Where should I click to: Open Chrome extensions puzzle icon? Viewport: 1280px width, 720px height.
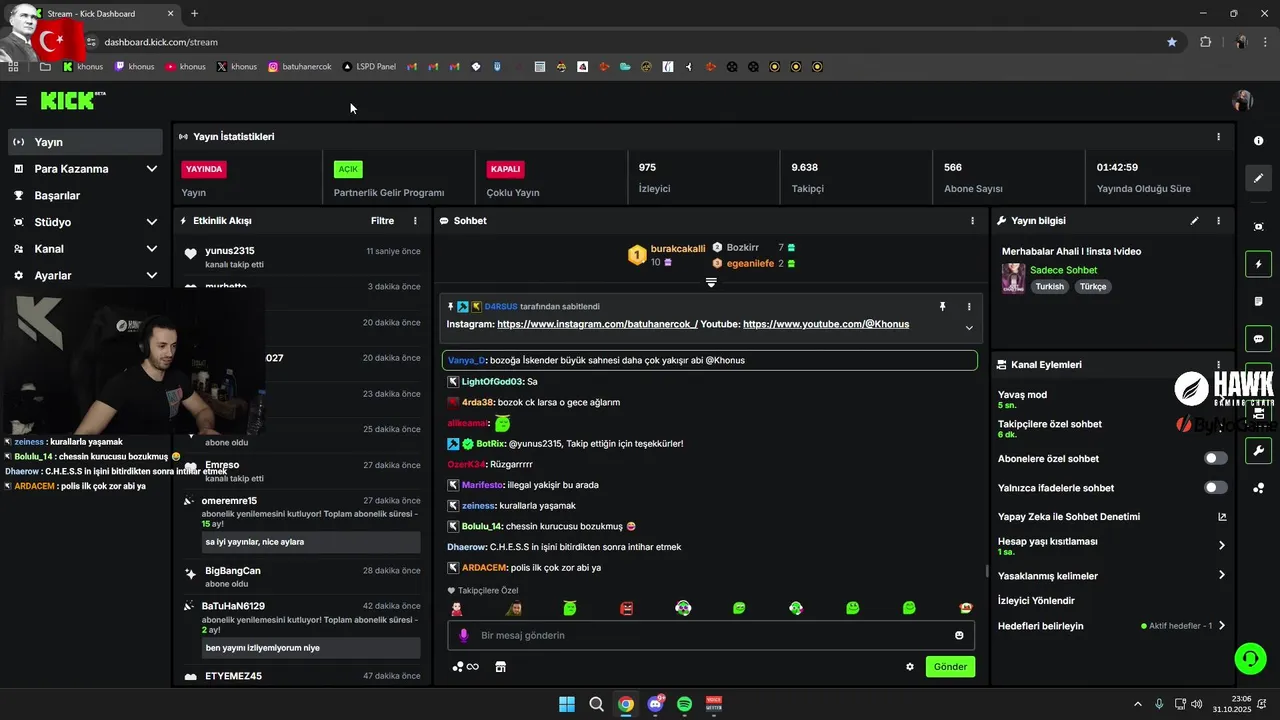(x=1205, y=42)
